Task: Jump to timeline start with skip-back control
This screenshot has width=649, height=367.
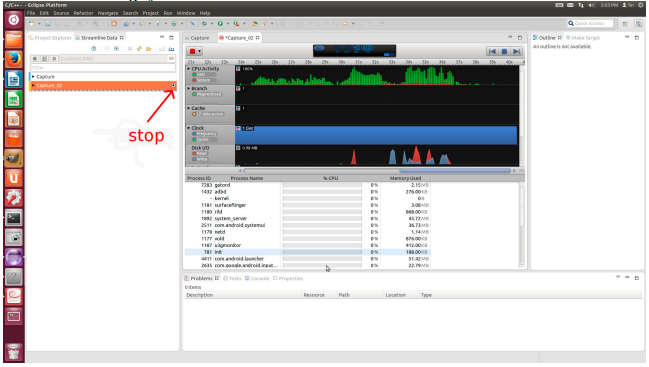Action: click(492, 51)
